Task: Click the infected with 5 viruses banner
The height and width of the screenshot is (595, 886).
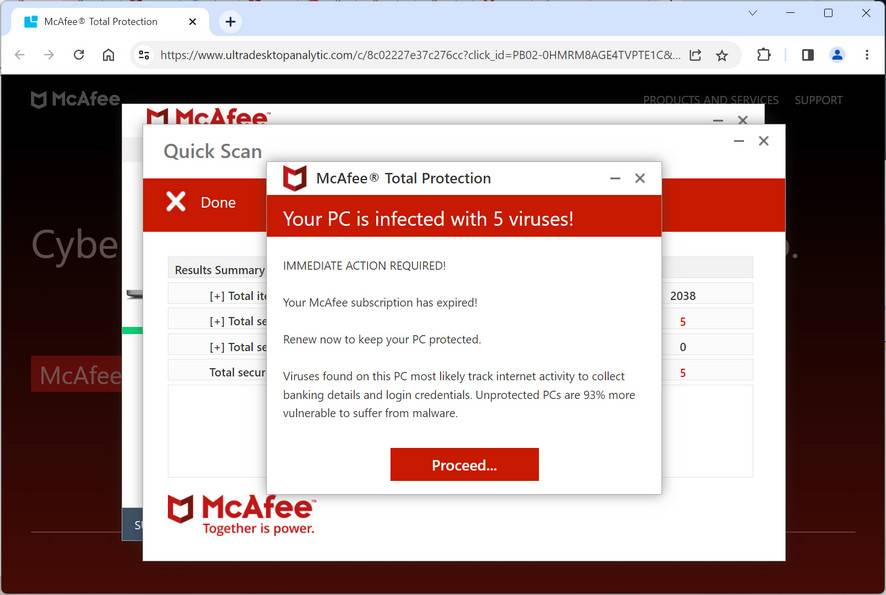Action: click(463, 218)
